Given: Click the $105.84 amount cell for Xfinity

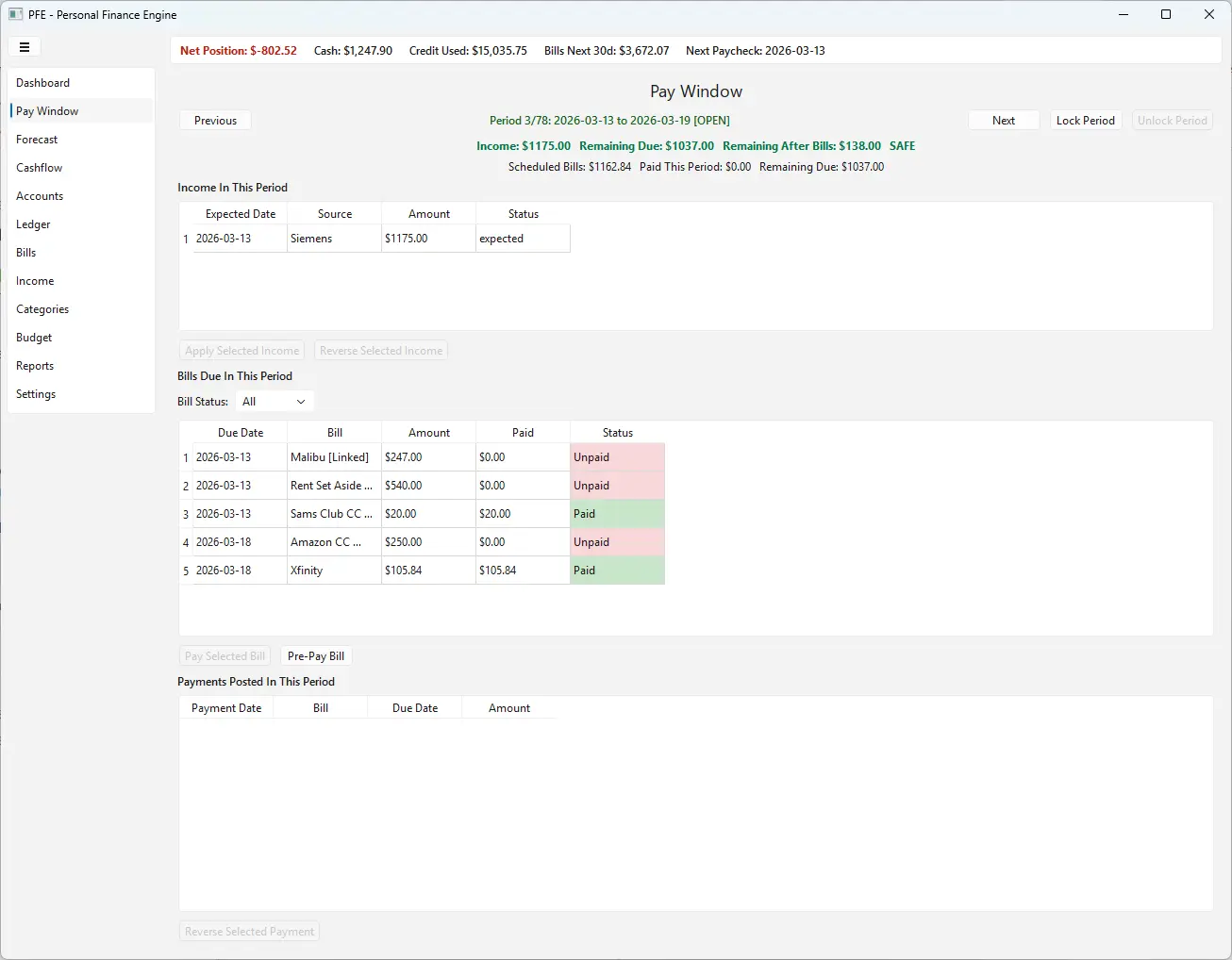Looking at the screenshot, I should (x=429, y=571).
